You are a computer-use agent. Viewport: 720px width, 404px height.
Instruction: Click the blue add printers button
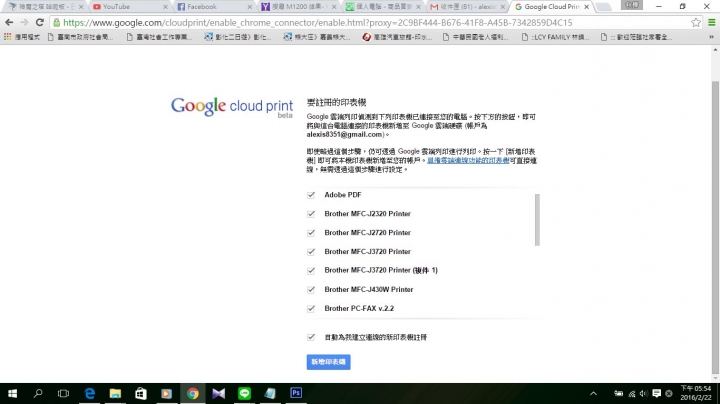(328, 362)
